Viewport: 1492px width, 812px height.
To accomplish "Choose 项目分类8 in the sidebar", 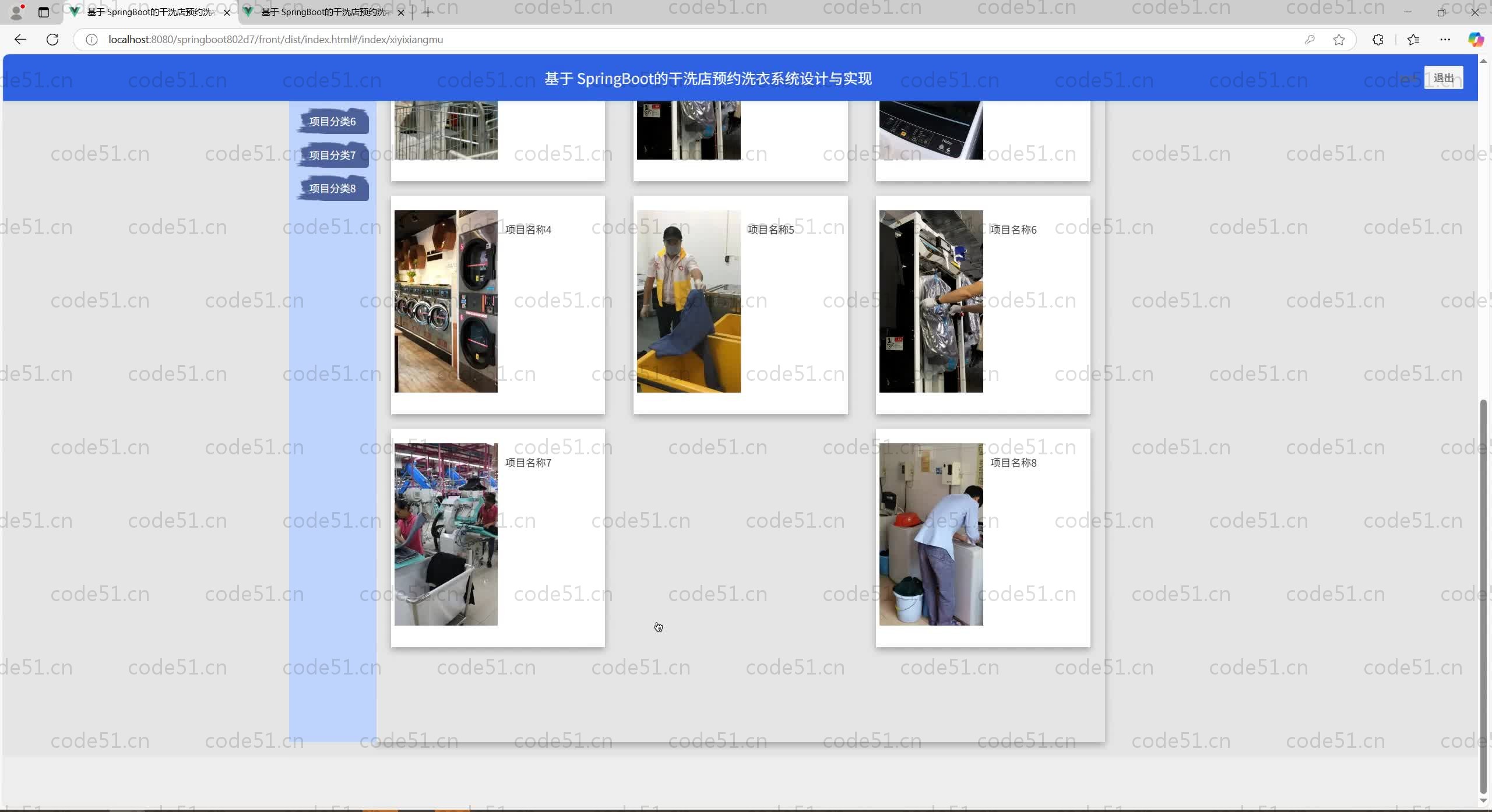I will coord(332,189).
